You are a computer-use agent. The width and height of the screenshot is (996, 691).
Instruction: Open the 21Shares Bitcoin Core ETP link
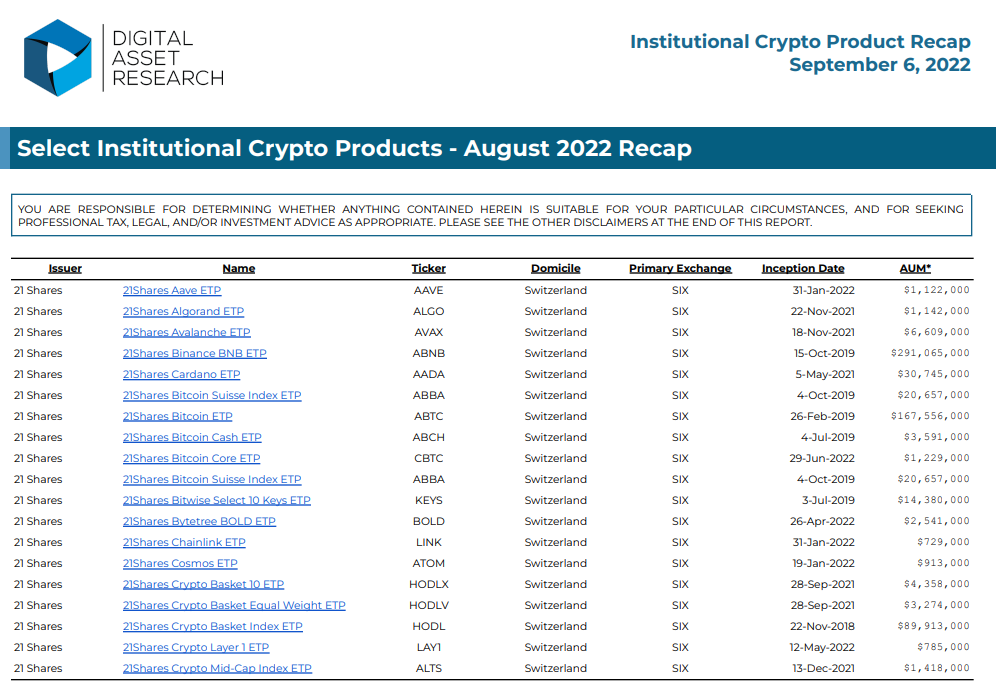[191, 458]
